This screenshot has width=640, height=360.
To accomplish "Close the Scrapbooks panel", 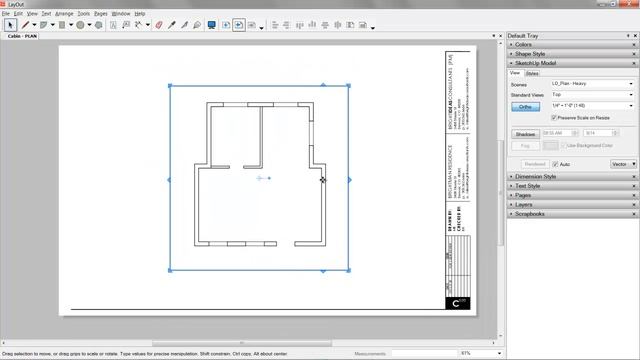I will (x=634, y=214).
